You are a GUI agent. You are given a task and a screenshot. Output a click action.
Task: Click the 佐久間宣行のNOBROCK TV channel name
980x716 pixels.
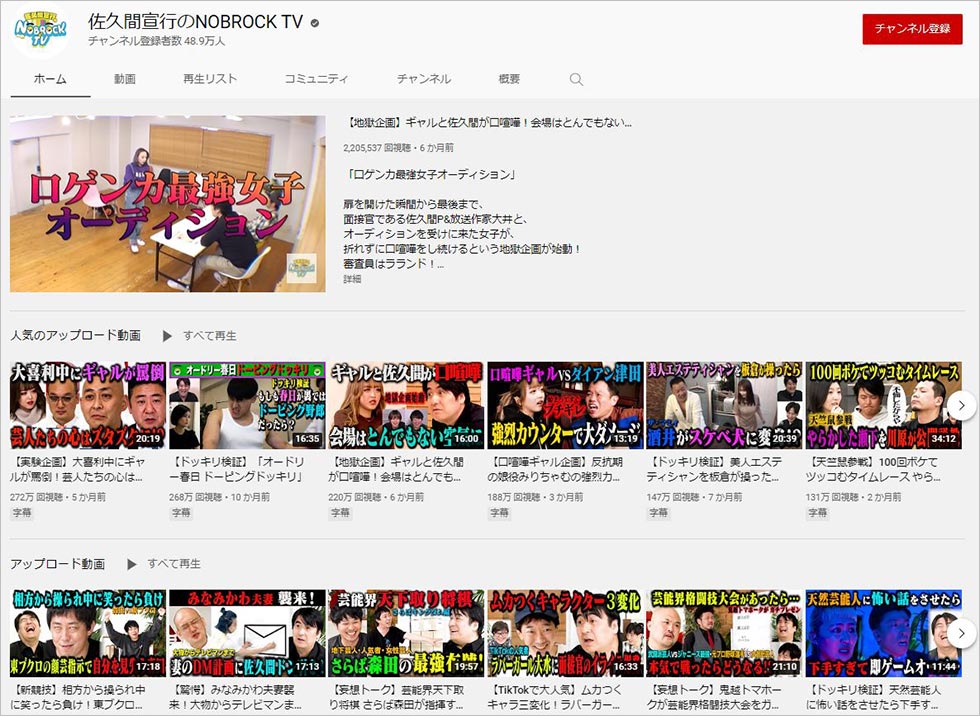pos(196,22)
